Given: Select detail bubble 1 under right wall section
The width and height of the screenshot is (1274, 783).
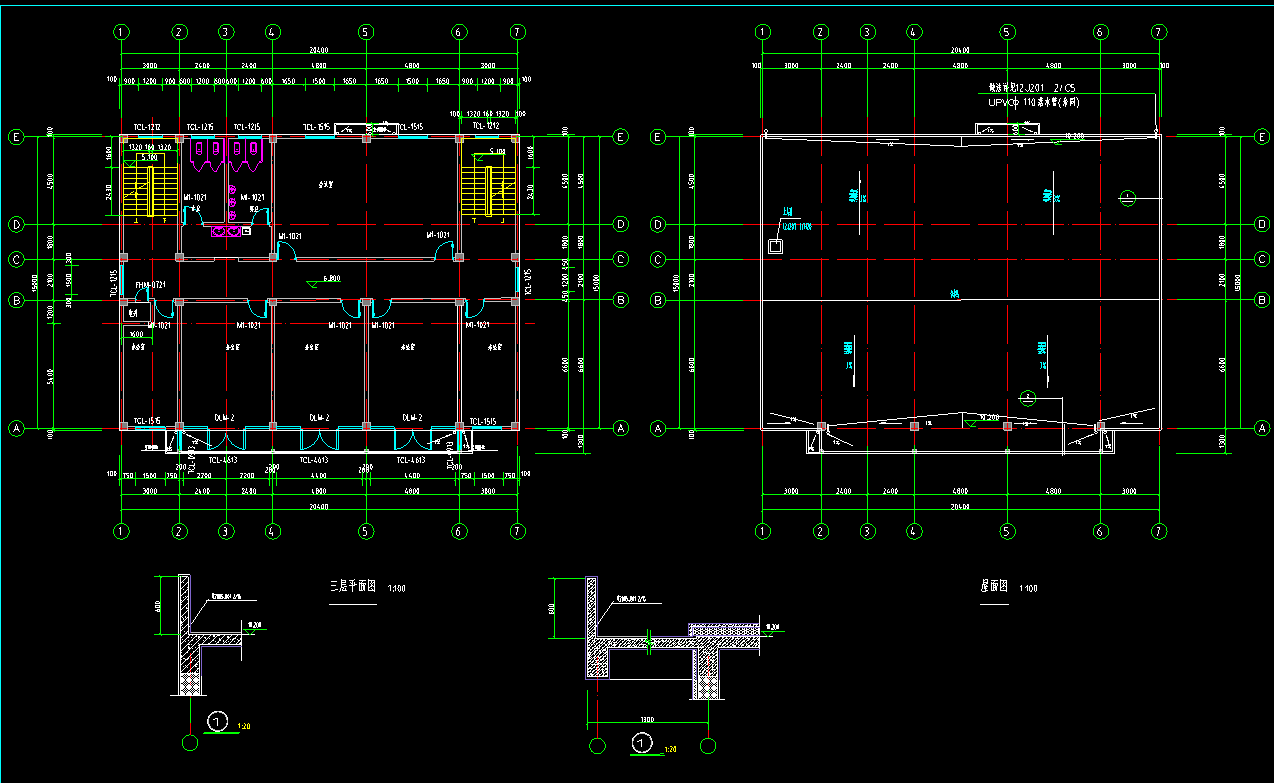Looking at the screenshot, I should (643, 742).
